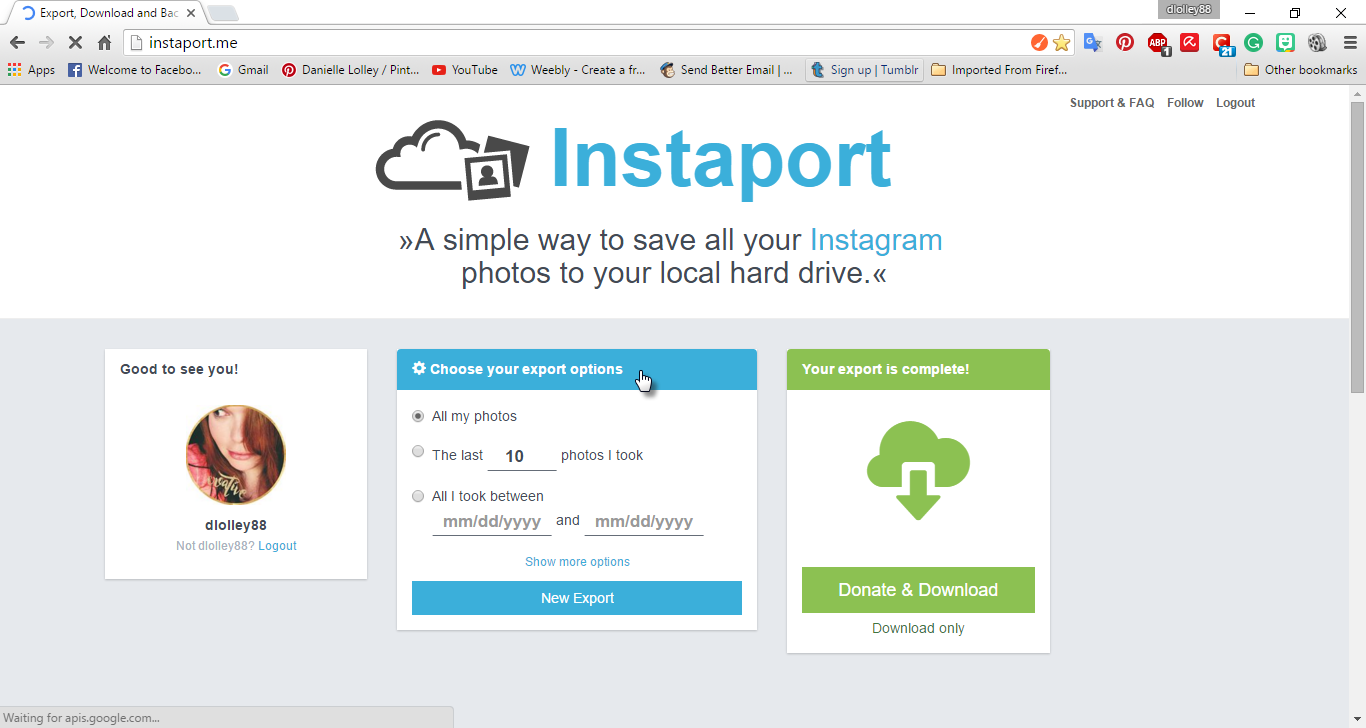1366x728 pixels.
Task: Select the All I took between option
Action: [418, 496]
